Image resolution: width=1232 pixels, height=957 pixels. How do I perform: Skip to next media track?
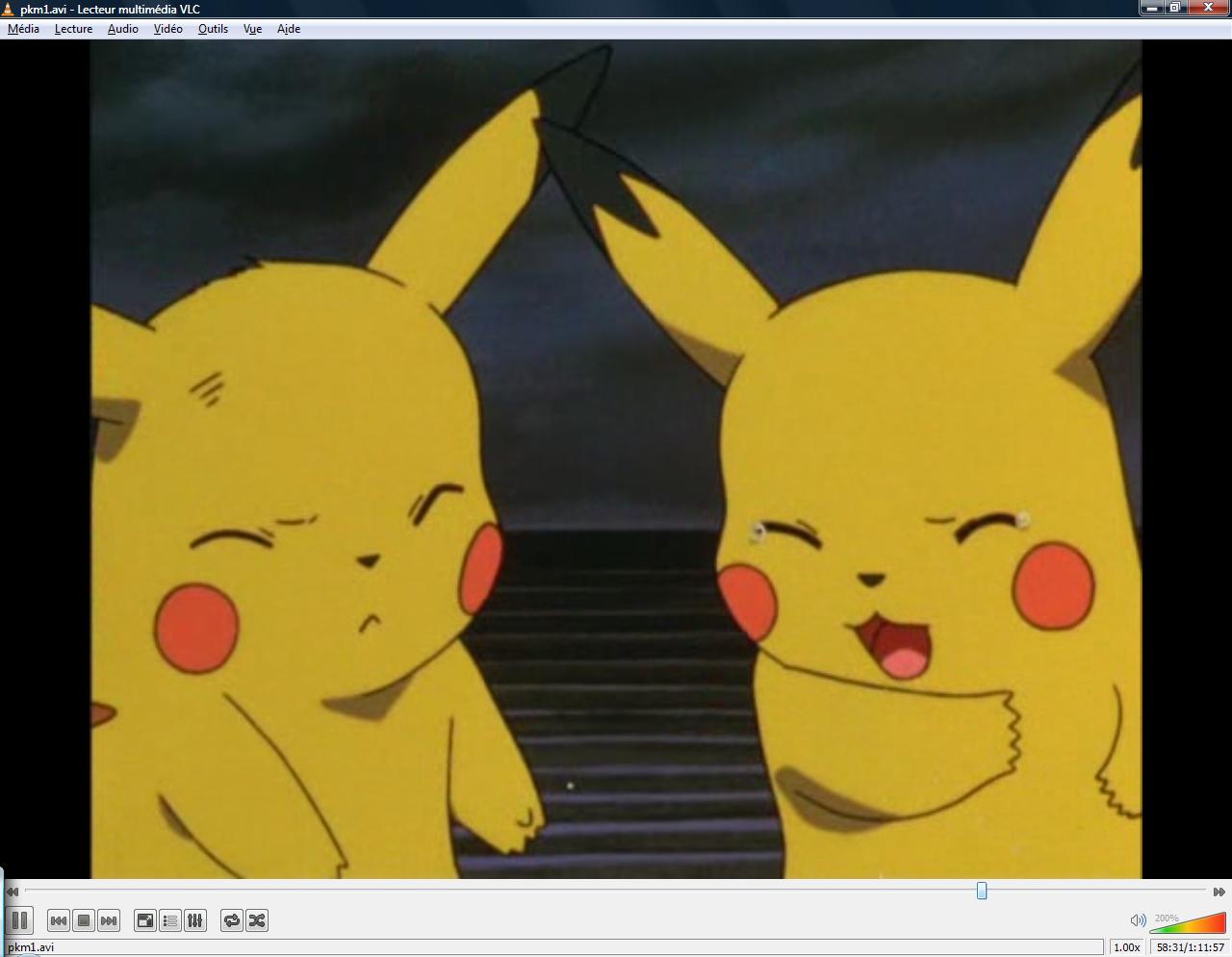tap(109, 920)
